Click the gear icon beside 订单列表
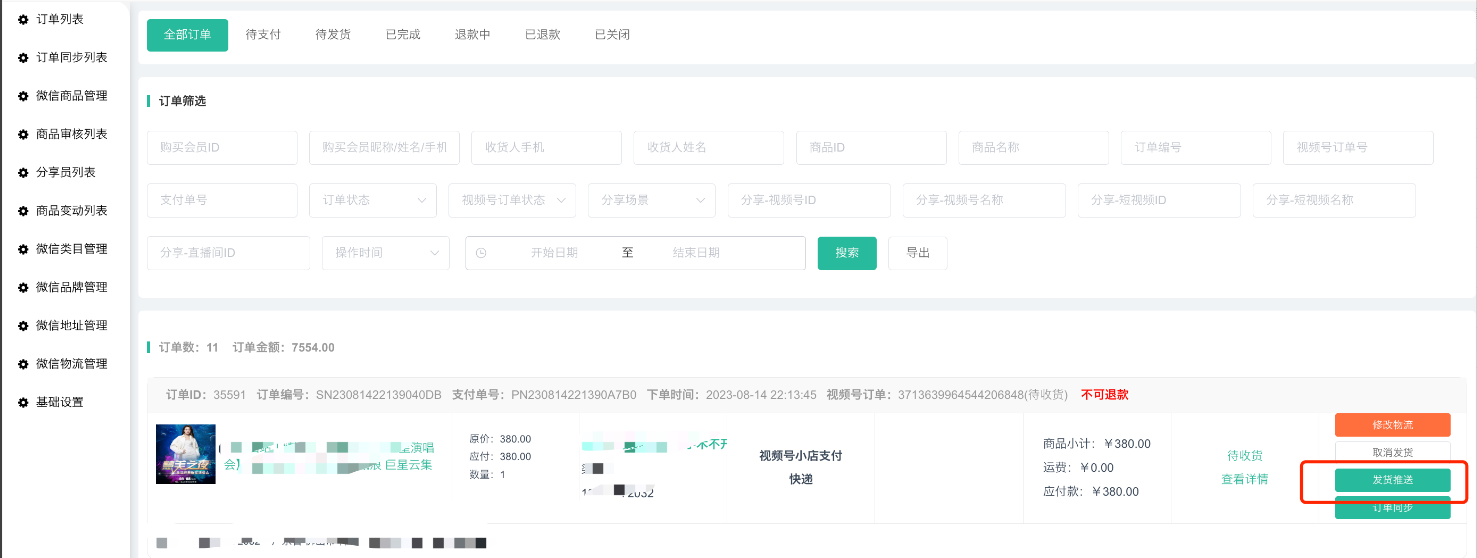Image resolution: width=1477 pixels, height=558 pixels. pyautogui.click(x=23, y=19)
